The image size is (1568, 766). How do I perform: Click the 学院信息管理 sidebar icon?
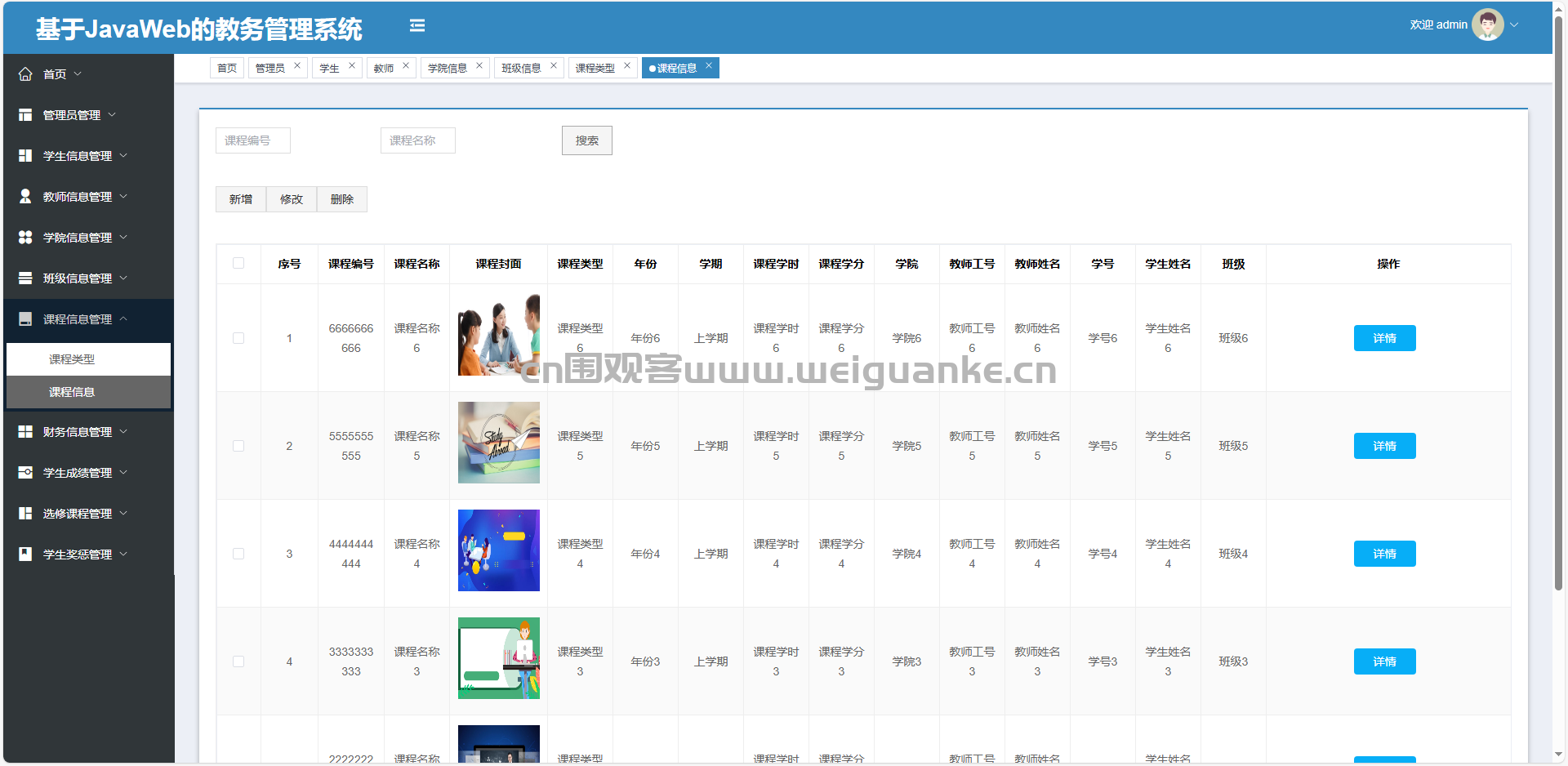pos(25,238)
